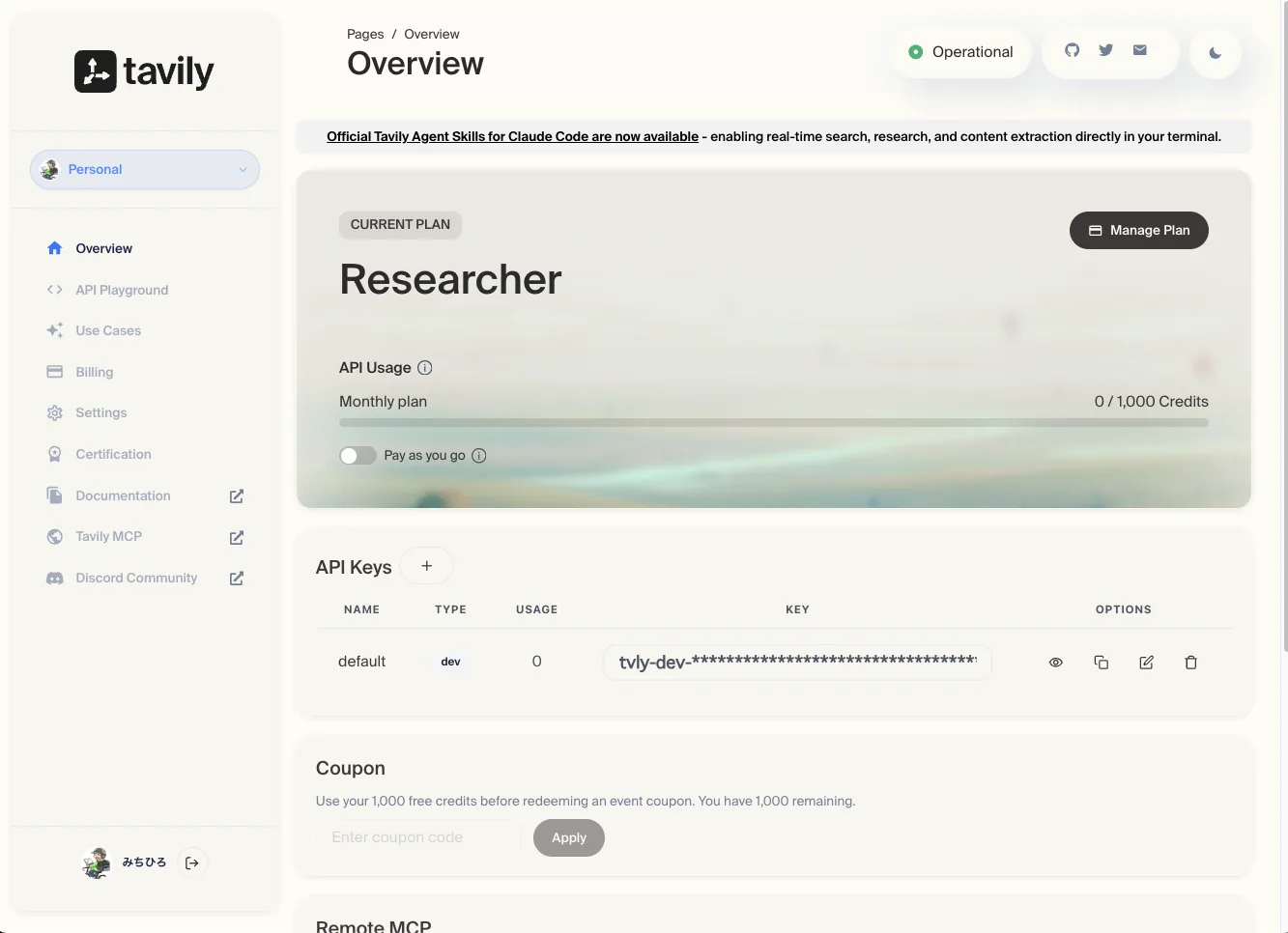Image resolution: width=1288 pixels, height=933 pixels.
Task: Click the Certification badge icon
Action: click(55, 454)
